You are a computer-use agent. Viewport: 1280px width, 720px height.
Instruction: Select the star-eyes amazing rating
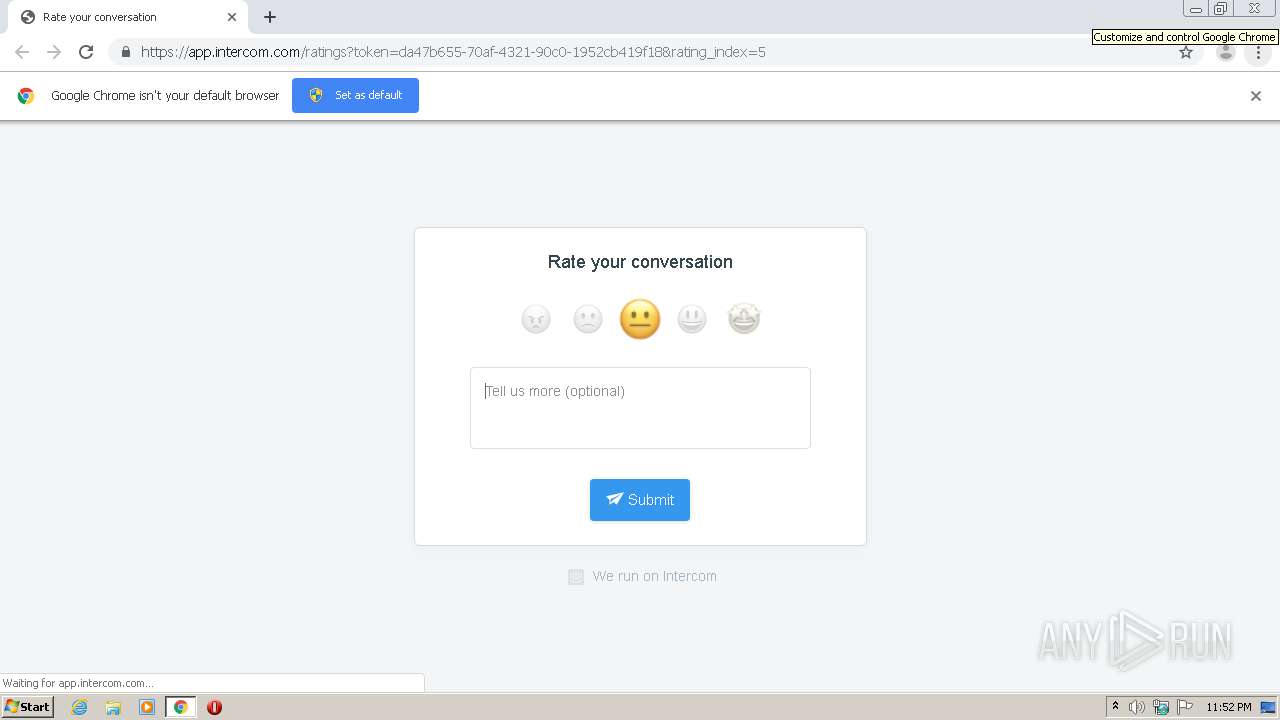point(744,319)
